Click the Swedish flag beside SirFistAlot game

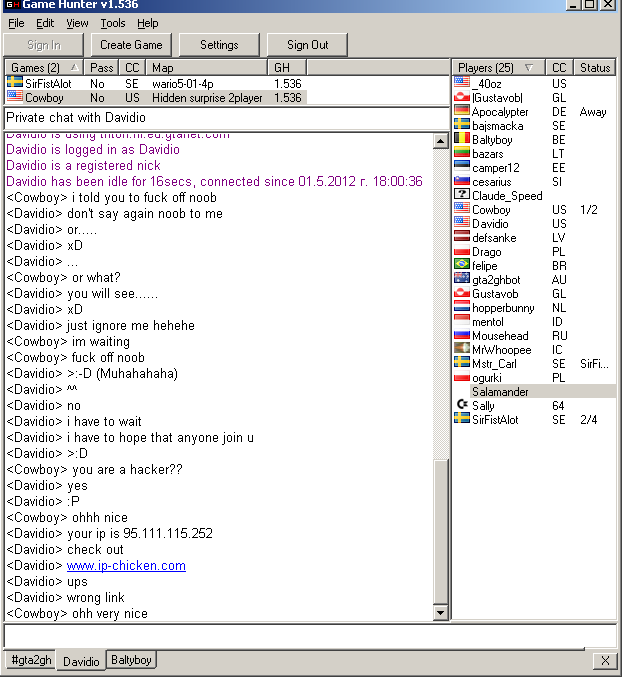point(15,84)
